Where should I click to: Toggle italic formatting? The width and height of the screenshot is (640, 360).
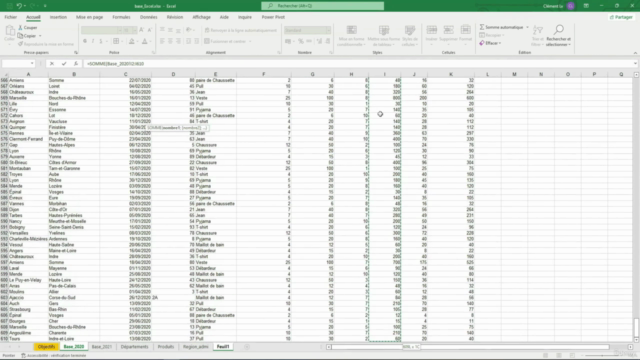93,41
